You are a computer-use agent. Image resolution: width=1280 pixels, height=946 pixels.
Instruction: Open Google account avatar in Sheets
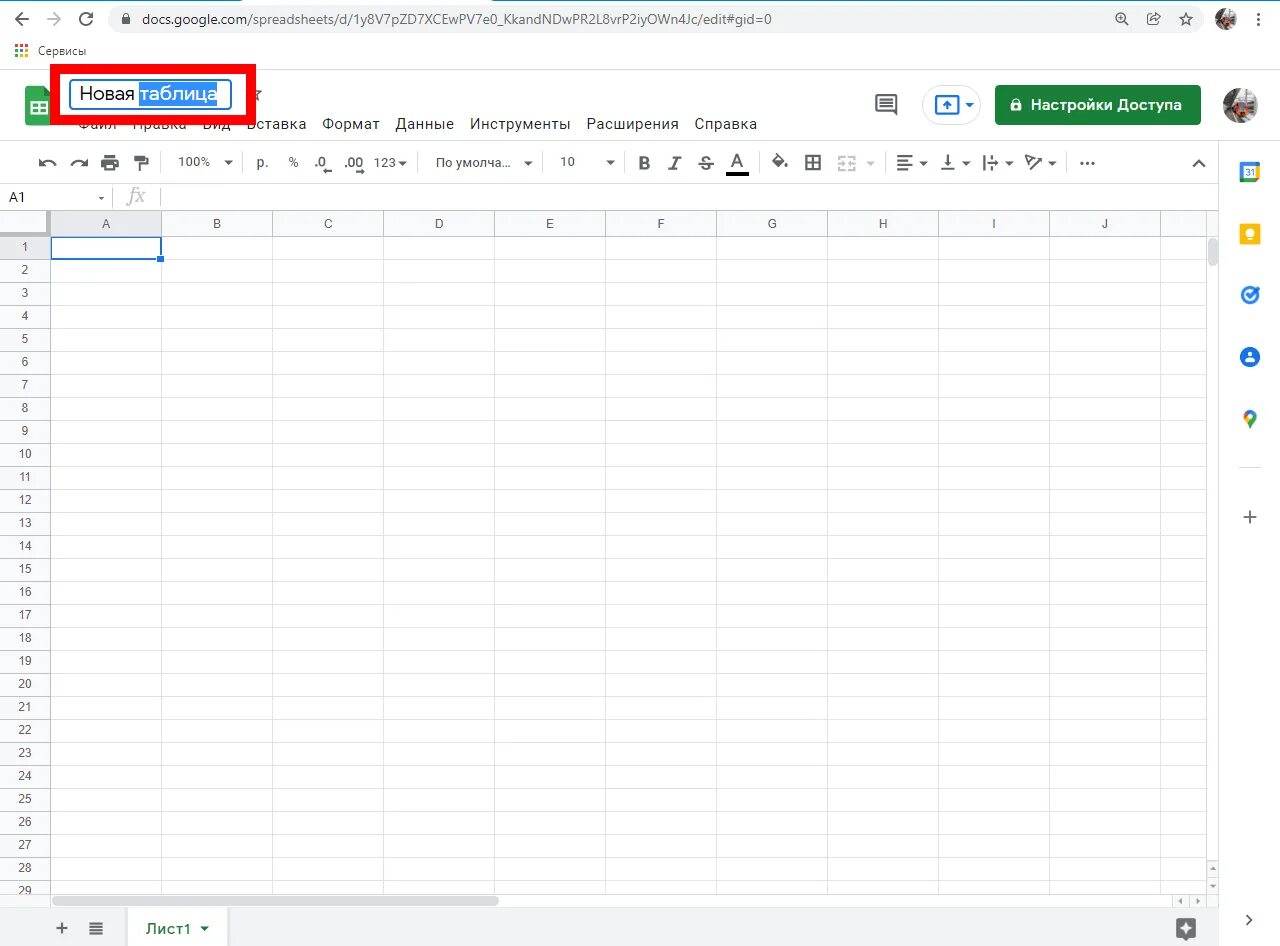coord(1240,105)
